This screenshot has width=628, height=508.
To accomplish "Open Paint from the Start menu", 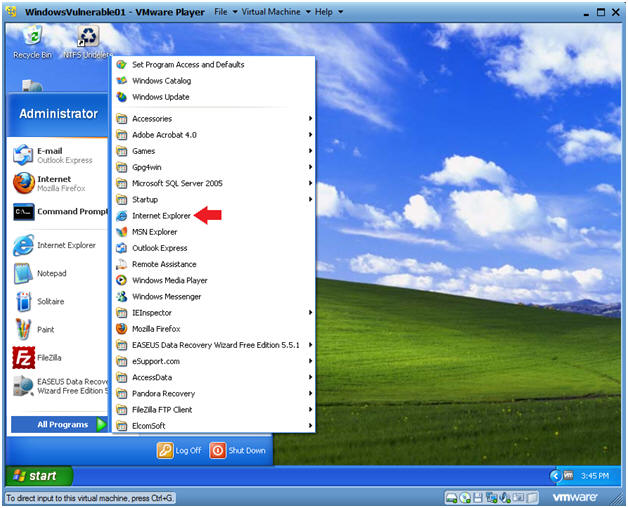I will (x=34, y=329).
